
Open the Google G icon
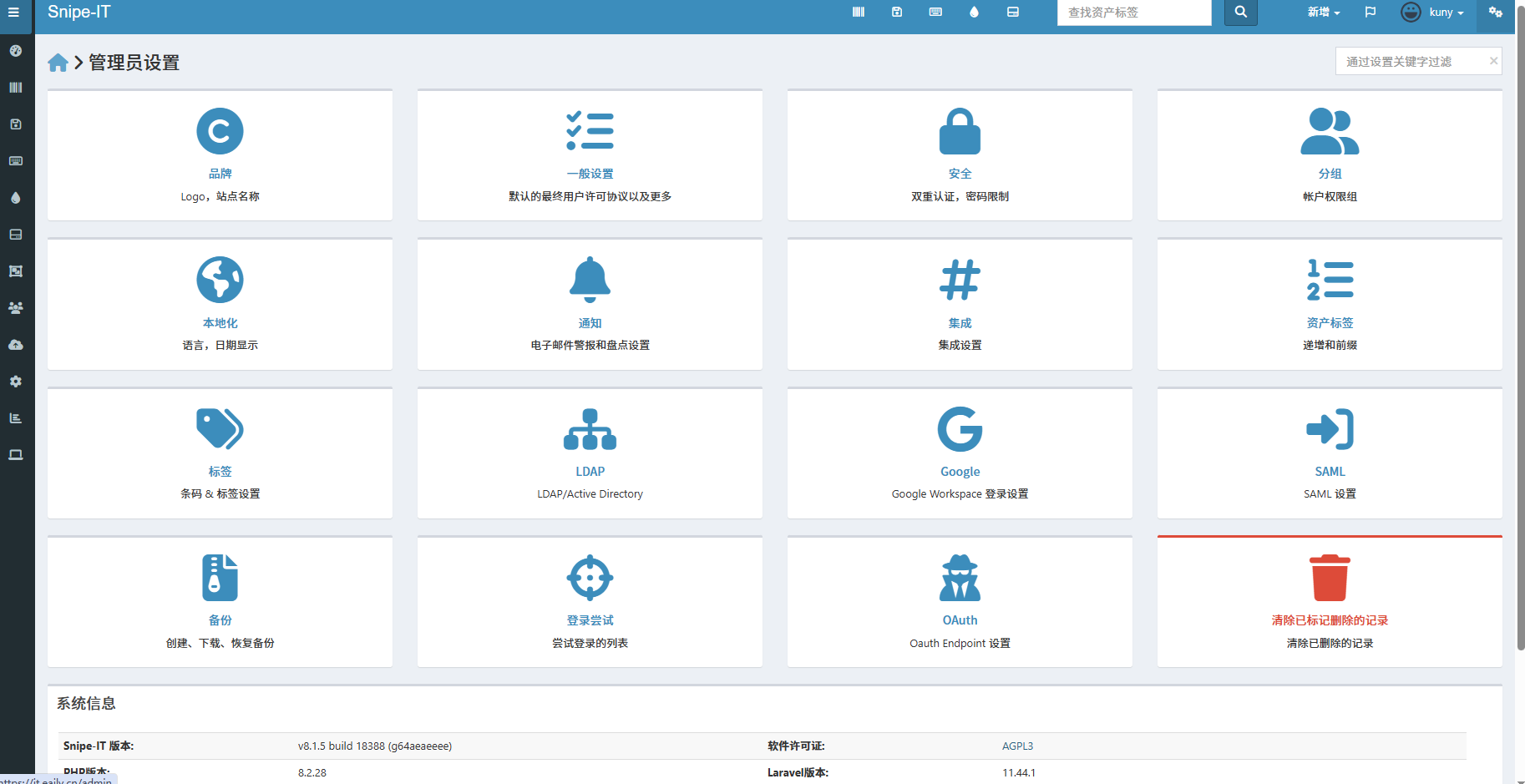click(960, 428)
